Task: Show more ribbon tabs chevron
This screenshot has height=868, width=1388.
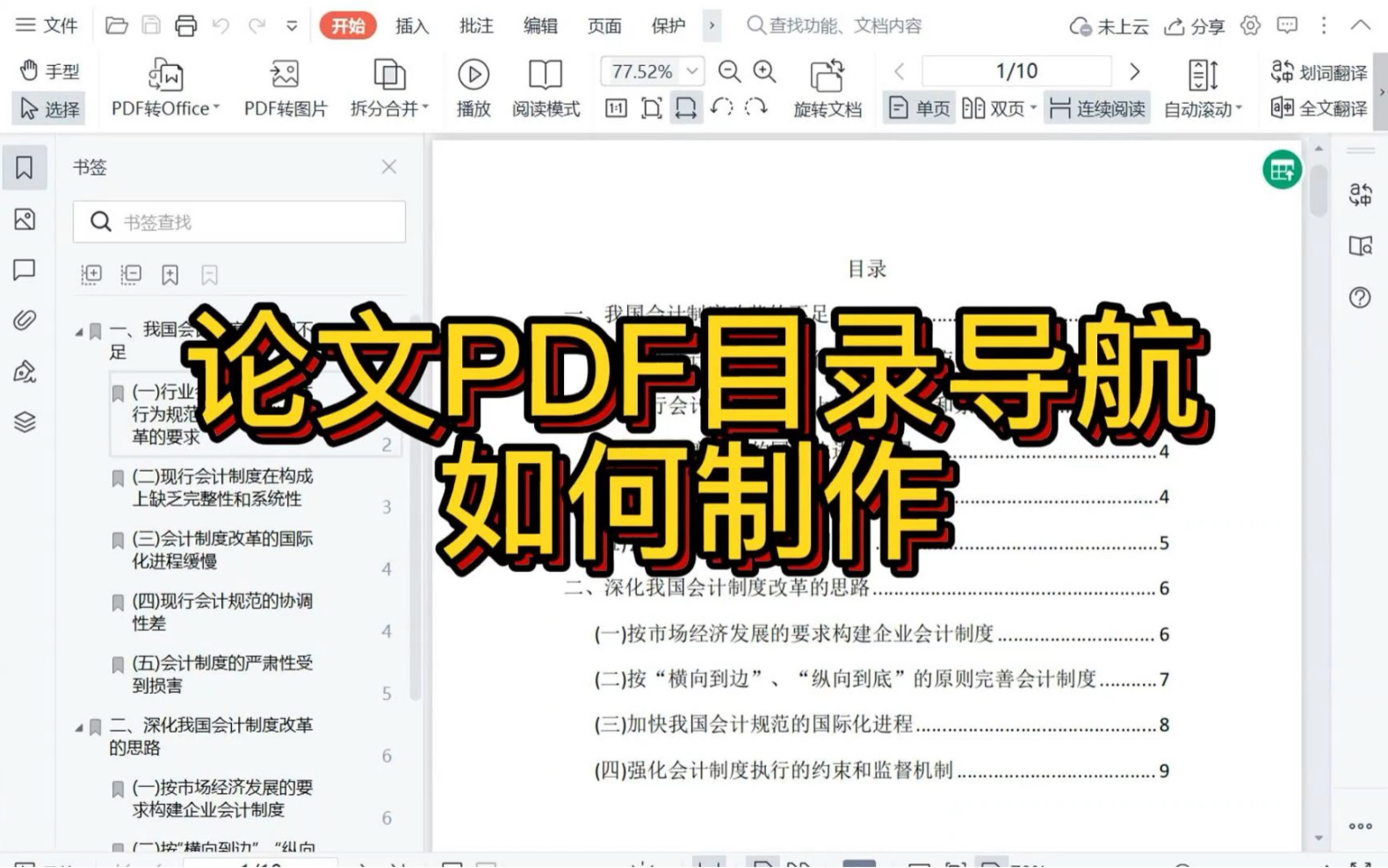Action: pyautogui.click(x=712, y=25)
